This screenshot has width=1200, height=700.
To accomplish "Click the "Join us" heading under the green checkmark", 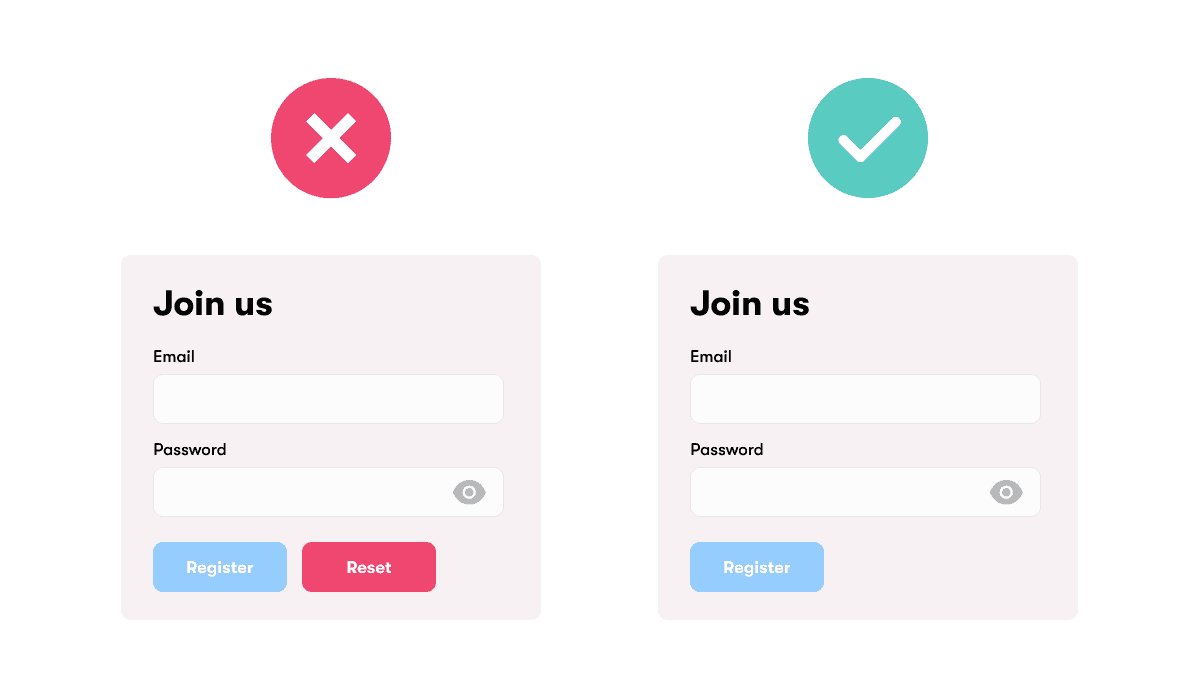I will (750, 304).
